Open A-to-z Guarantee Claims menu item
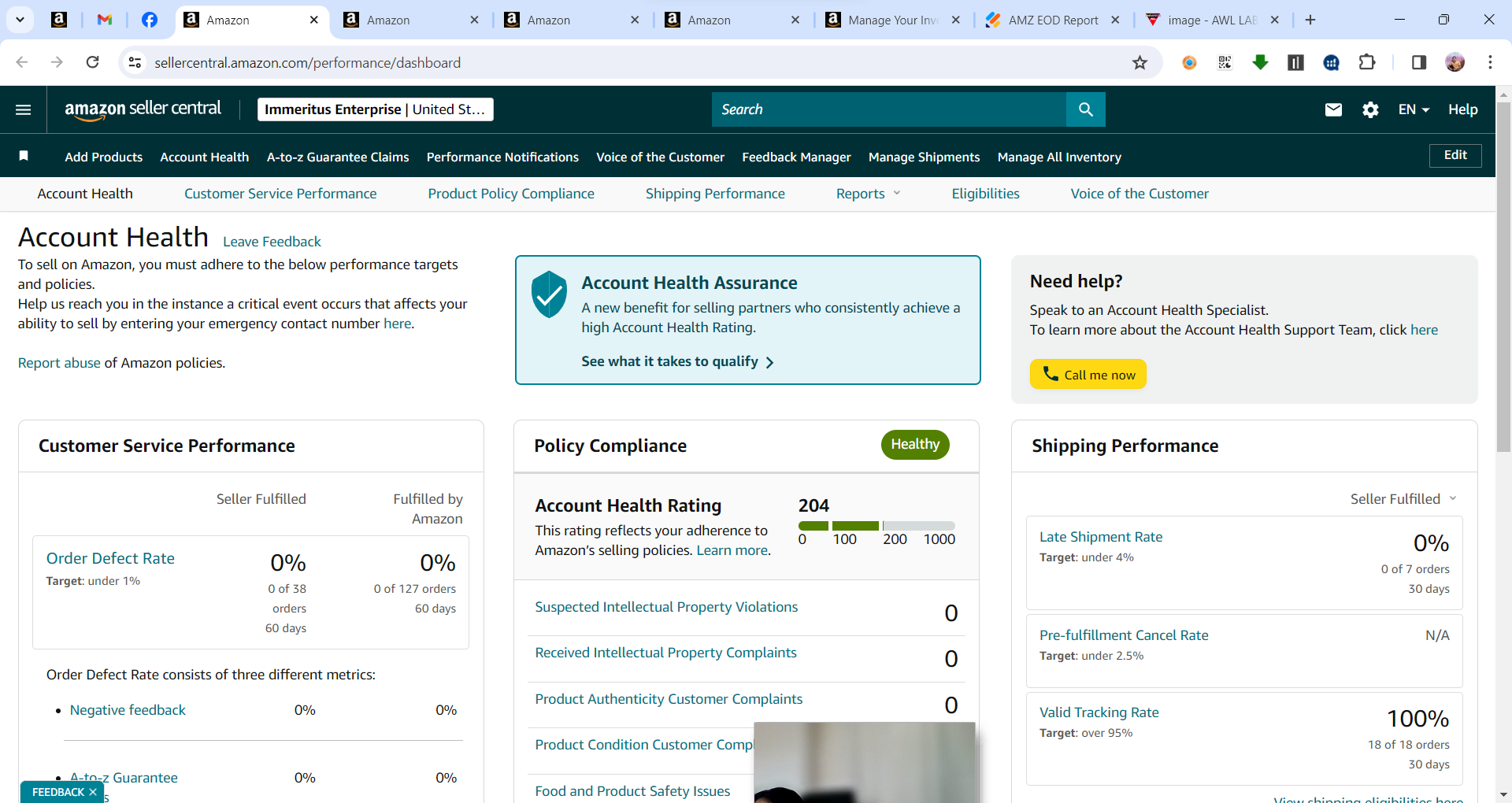The image size is (1512, 803). pos(338,157)
